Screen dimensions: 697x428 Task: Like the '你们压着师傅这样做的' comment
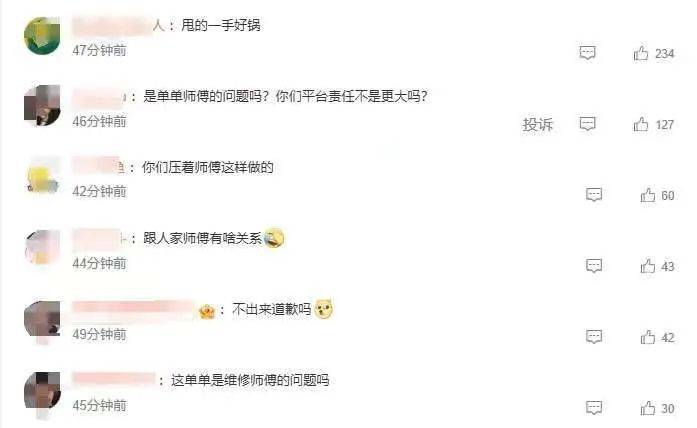[648, 195]
